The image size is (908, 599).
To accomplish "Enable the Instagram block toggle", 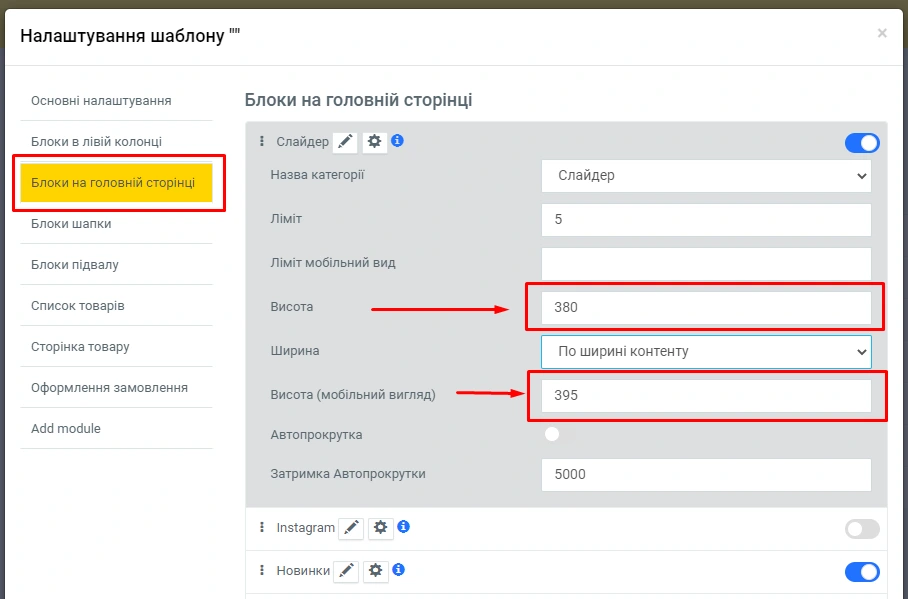I will tap(861, 529).
